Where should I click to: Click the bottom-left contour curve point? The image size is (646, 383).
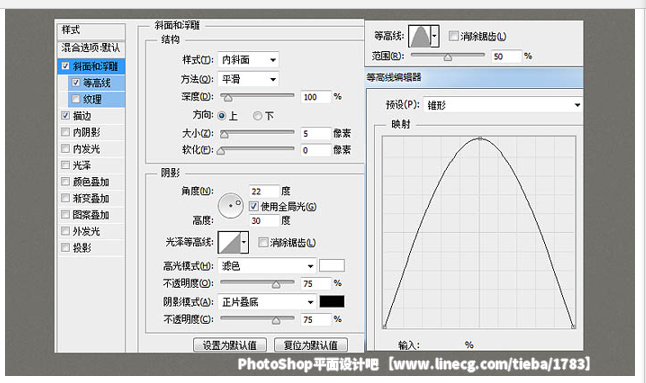pyautogui.click(x=384, y=327)
